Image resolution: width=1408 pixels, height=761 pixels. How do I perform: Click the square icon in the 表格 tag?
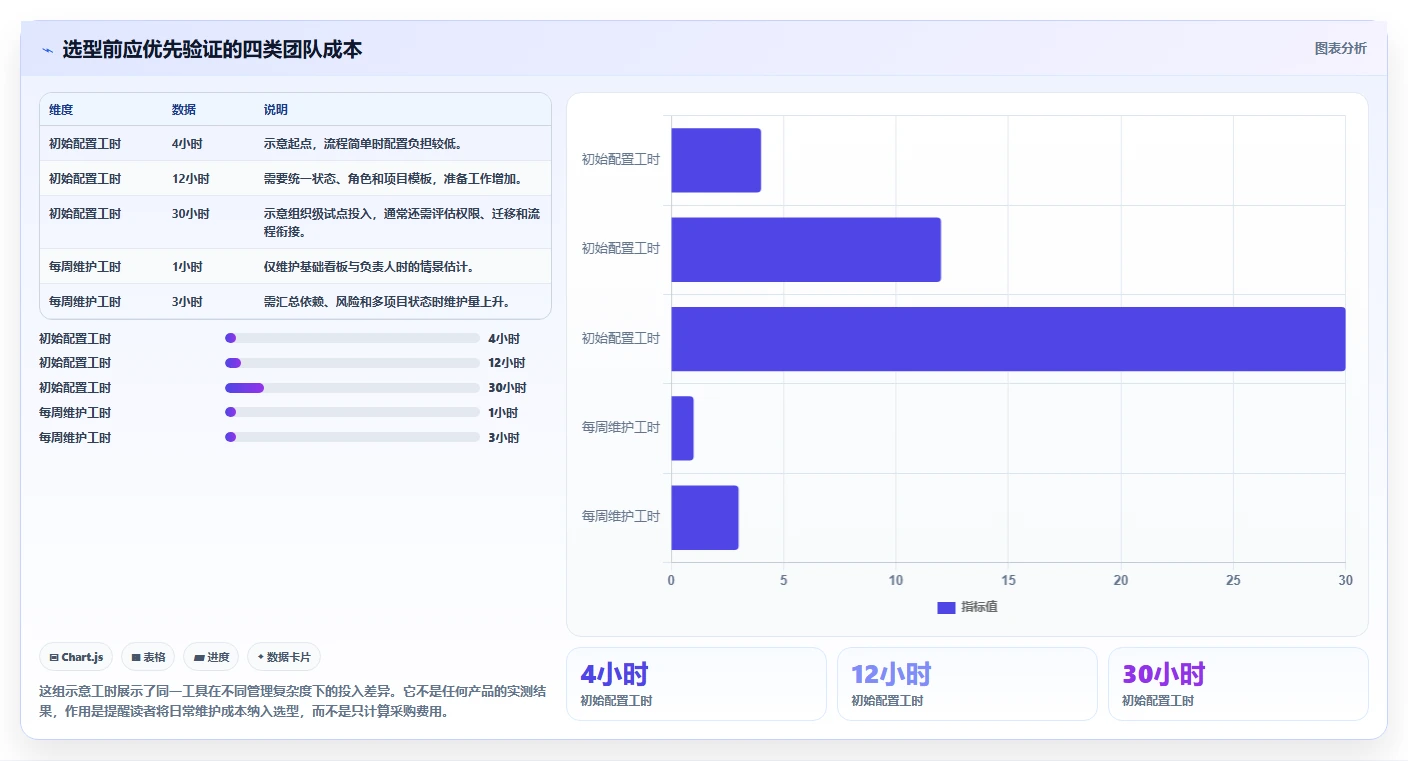(136, 657)
